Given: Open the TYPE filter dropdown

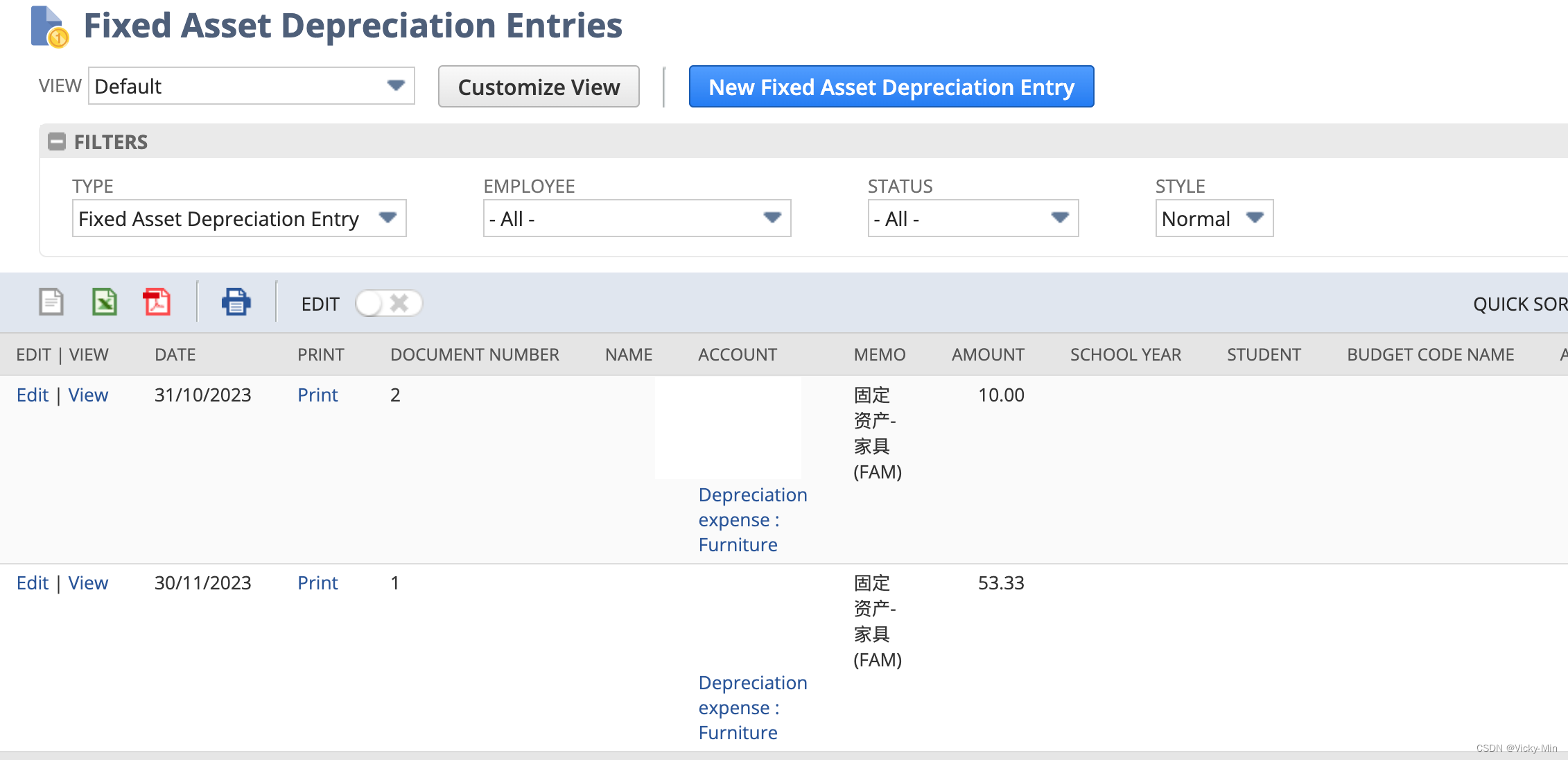Looking at the screenshot, I should click(238, 218).
